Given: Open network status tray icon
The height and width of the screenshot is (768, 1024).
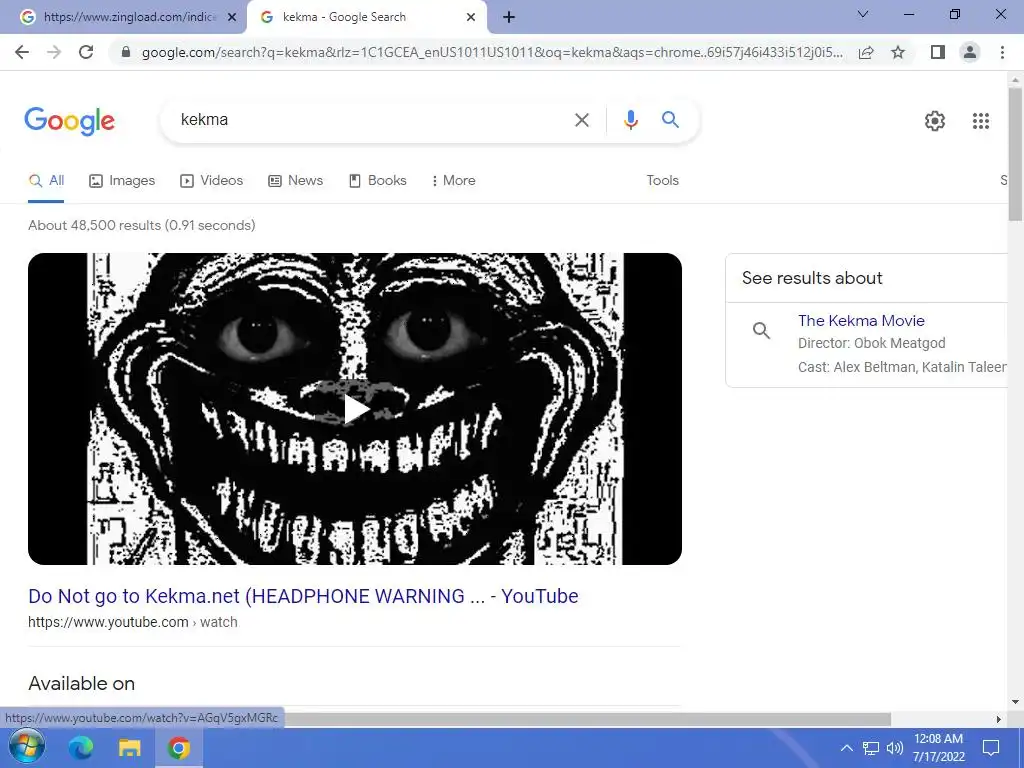Looking at the screenshot, I should (x=871, y=748).
